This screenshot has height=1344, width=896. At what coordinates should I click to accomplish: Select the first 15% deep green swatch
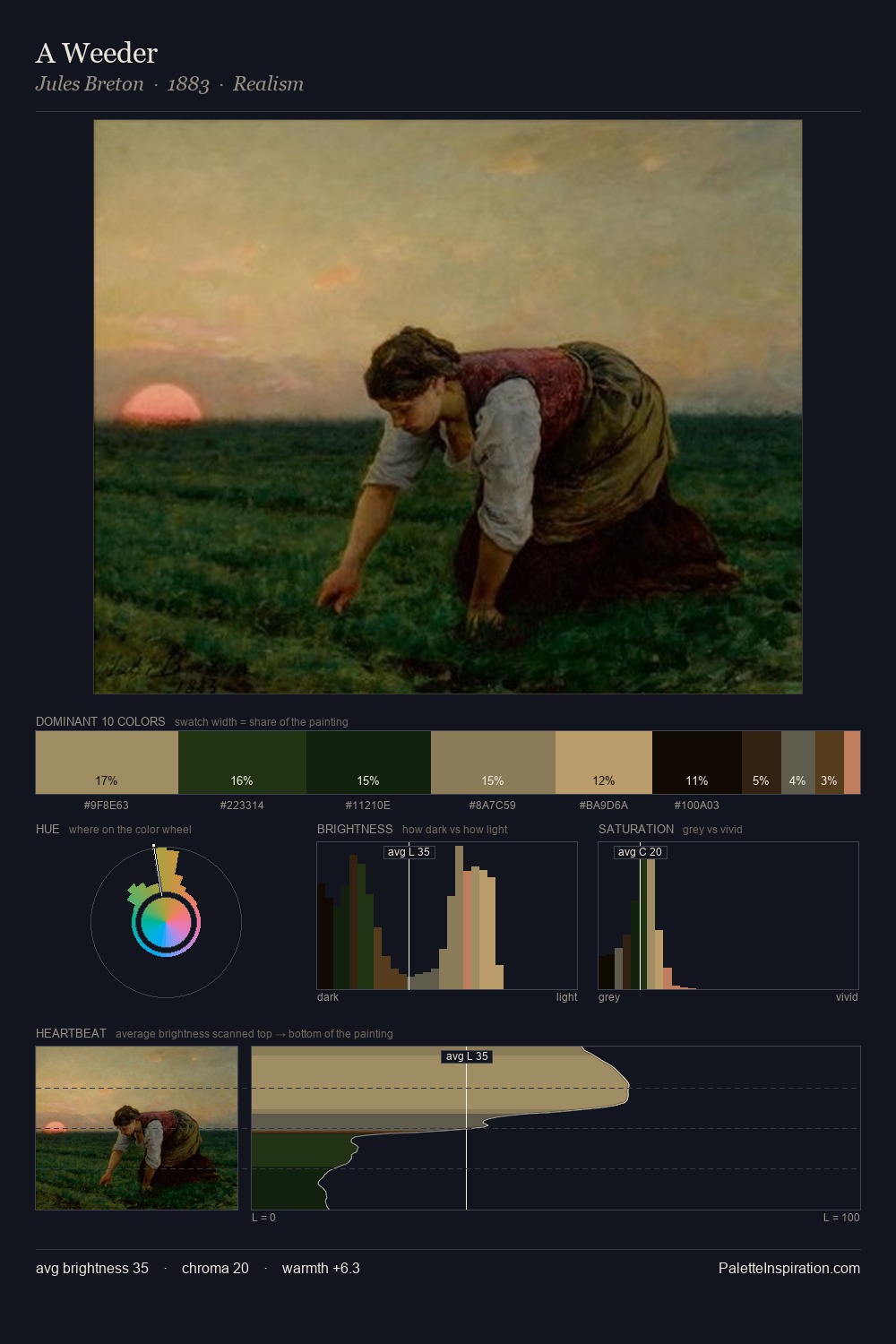tap(368, 762)
